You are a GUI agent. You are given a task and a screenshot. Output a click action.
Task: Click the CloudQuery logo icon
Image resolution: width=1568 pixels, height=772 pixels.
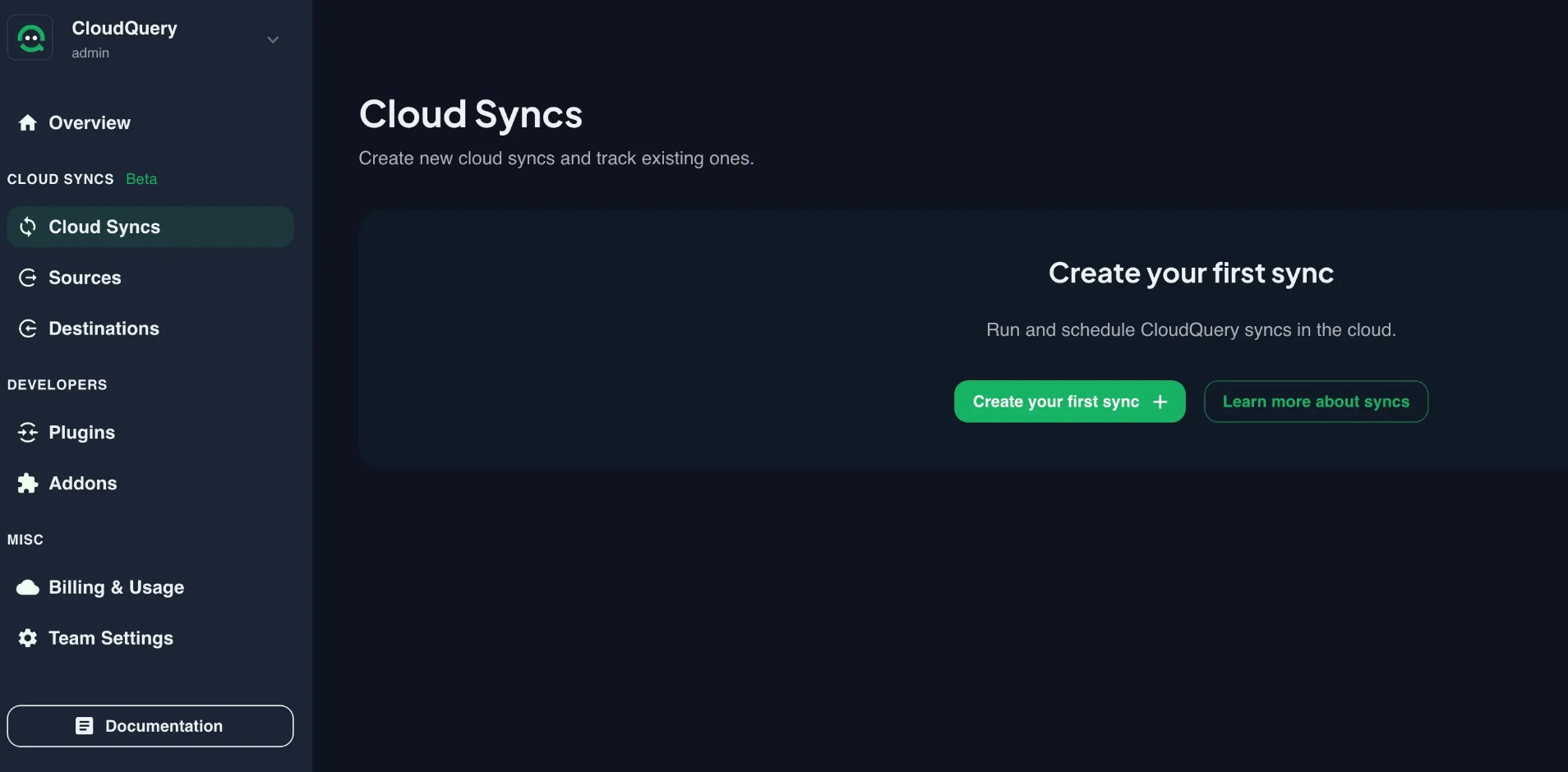(30, 38)
